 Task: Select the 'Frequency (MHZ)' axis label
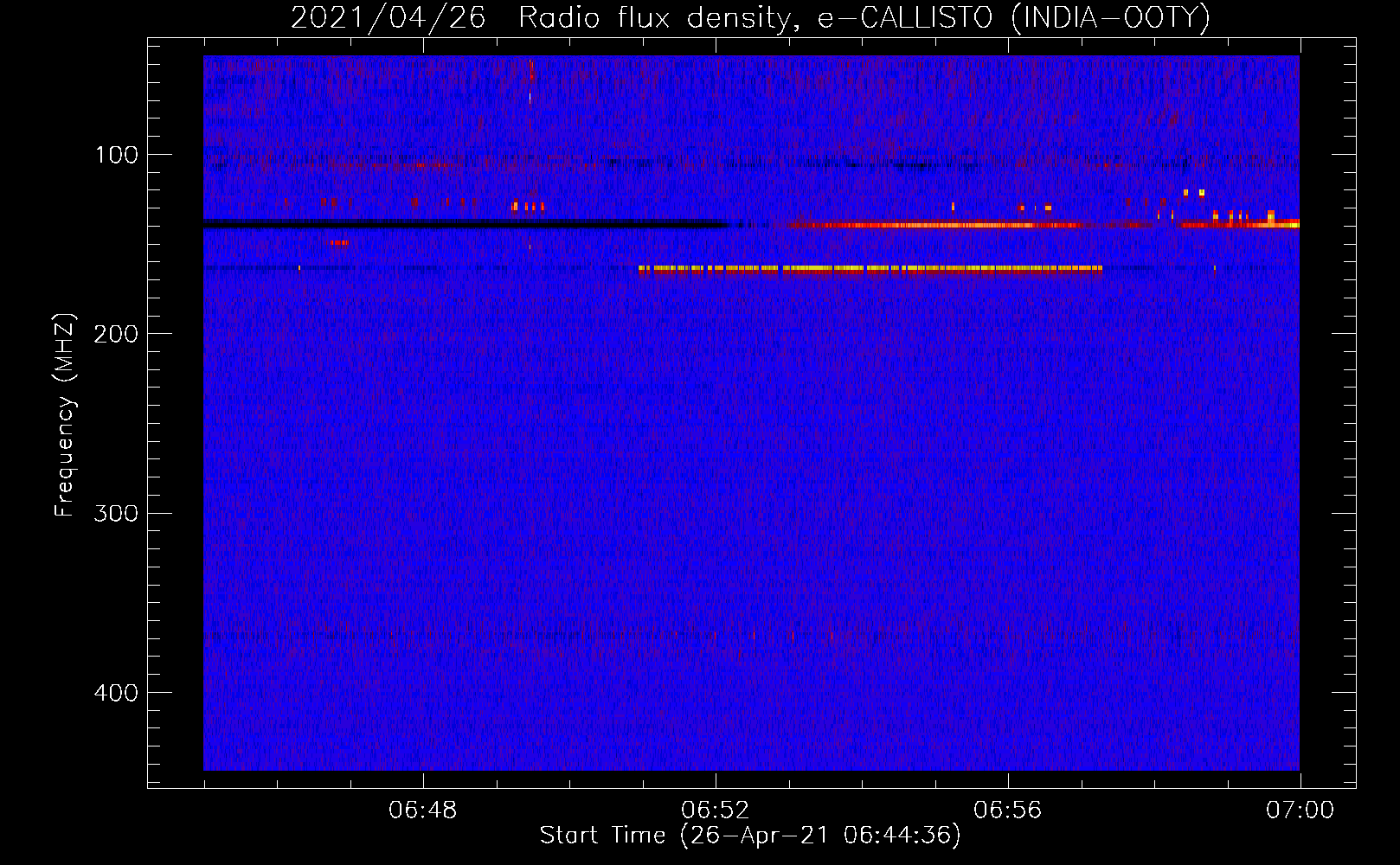click(x=65, y=415)
